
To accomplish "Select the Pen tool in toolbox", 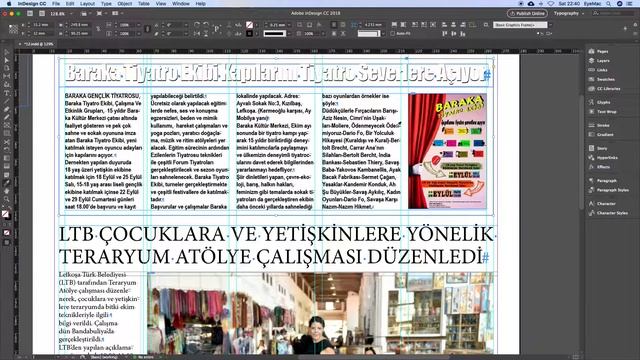I will (7, 109).
